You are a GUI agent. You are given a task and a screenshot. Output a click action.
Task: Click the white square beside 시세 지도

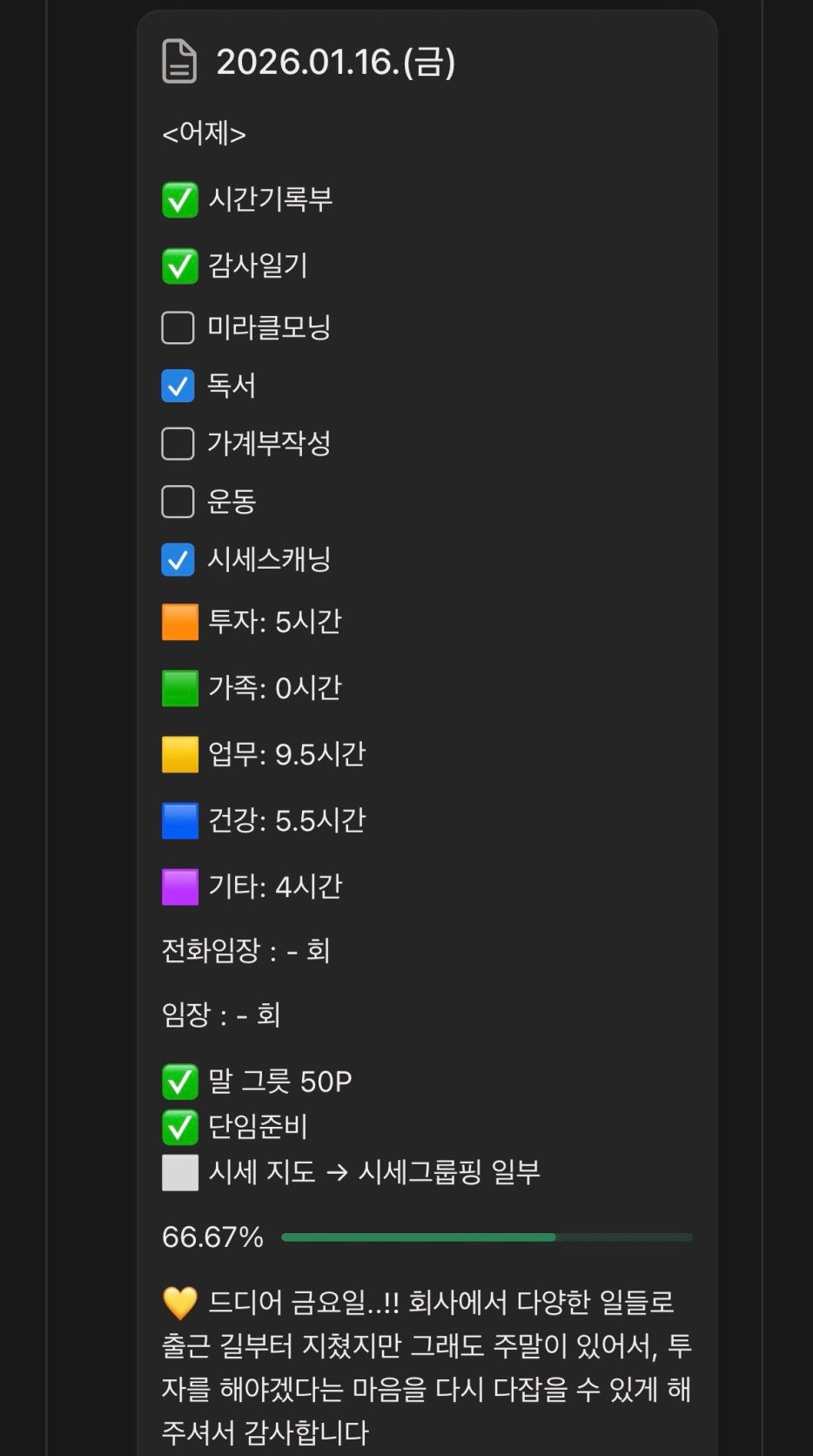(180, 1173)
